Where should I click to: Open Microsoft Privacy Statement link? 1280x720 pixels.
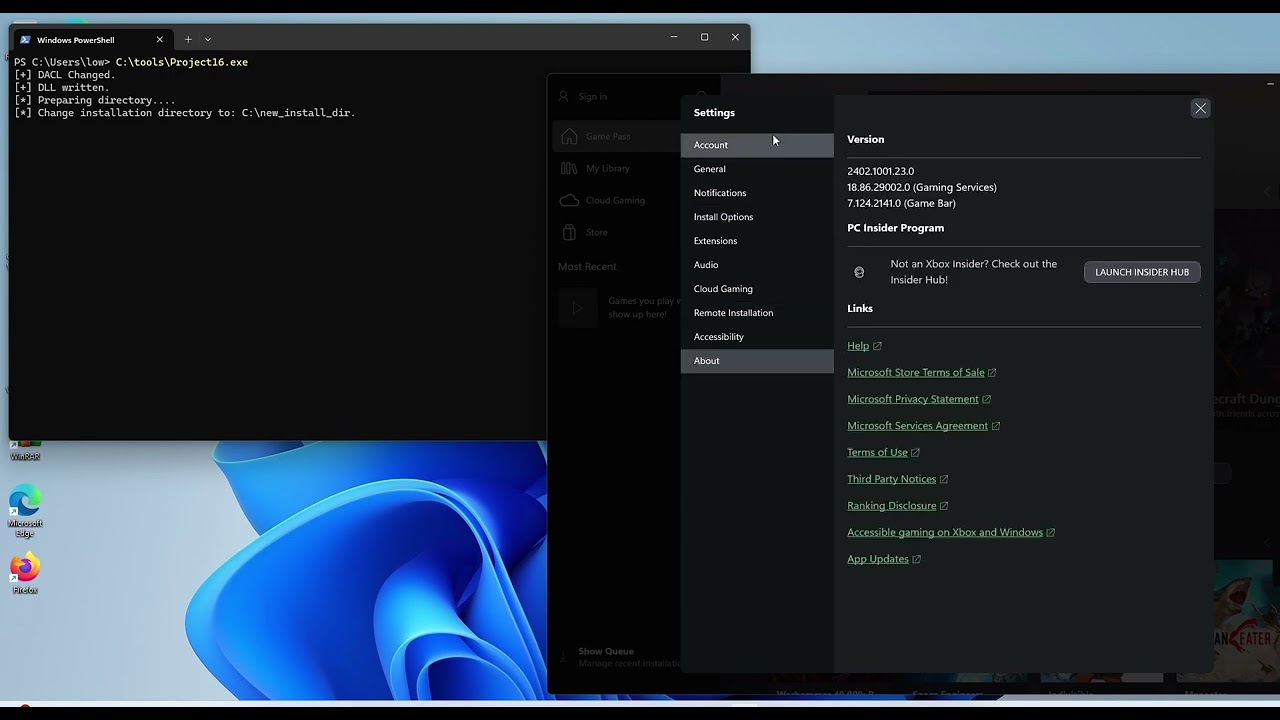[x=913, y=399]
